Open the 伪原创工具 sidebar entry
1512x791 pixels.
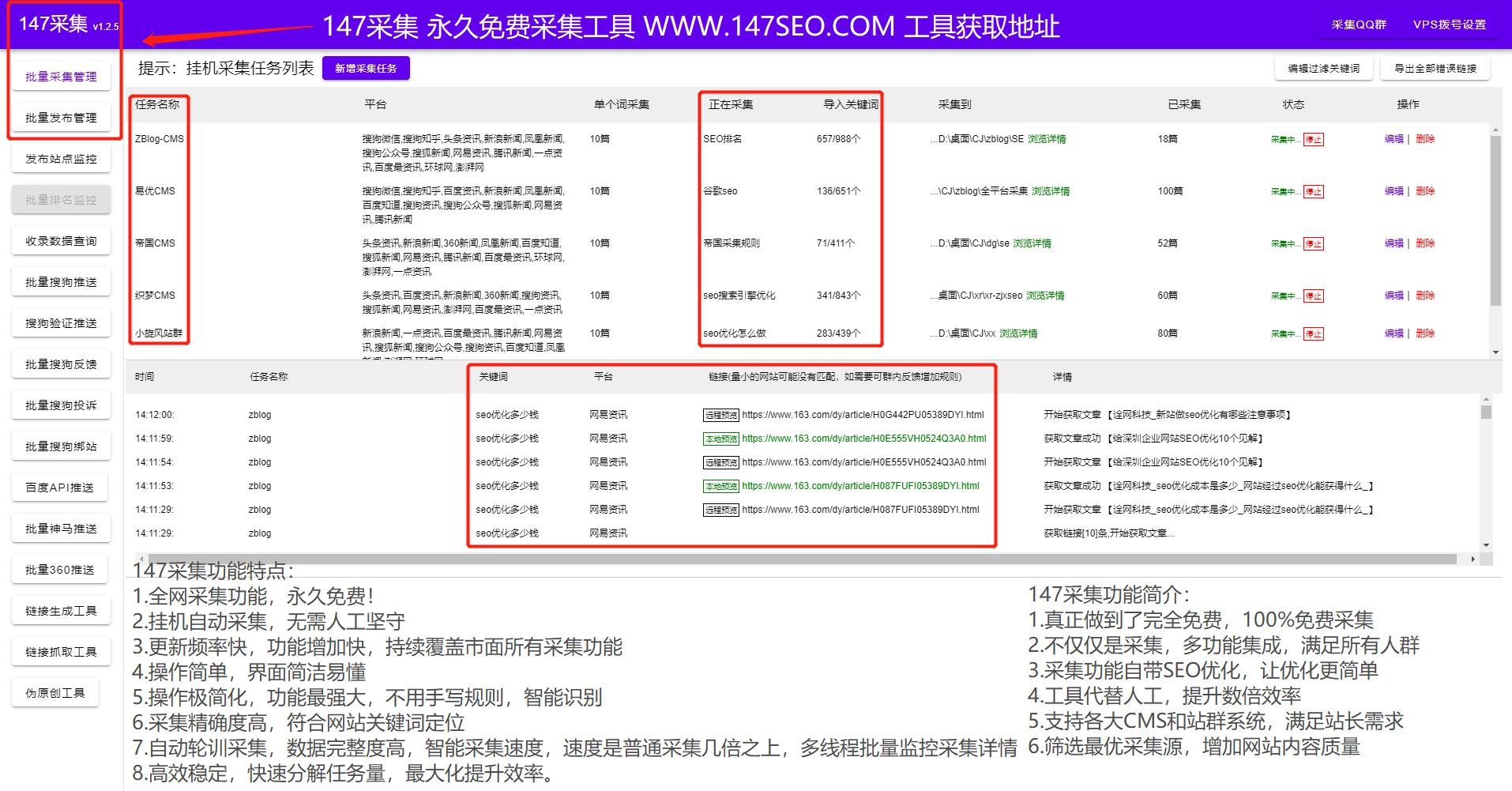point(55,692)
